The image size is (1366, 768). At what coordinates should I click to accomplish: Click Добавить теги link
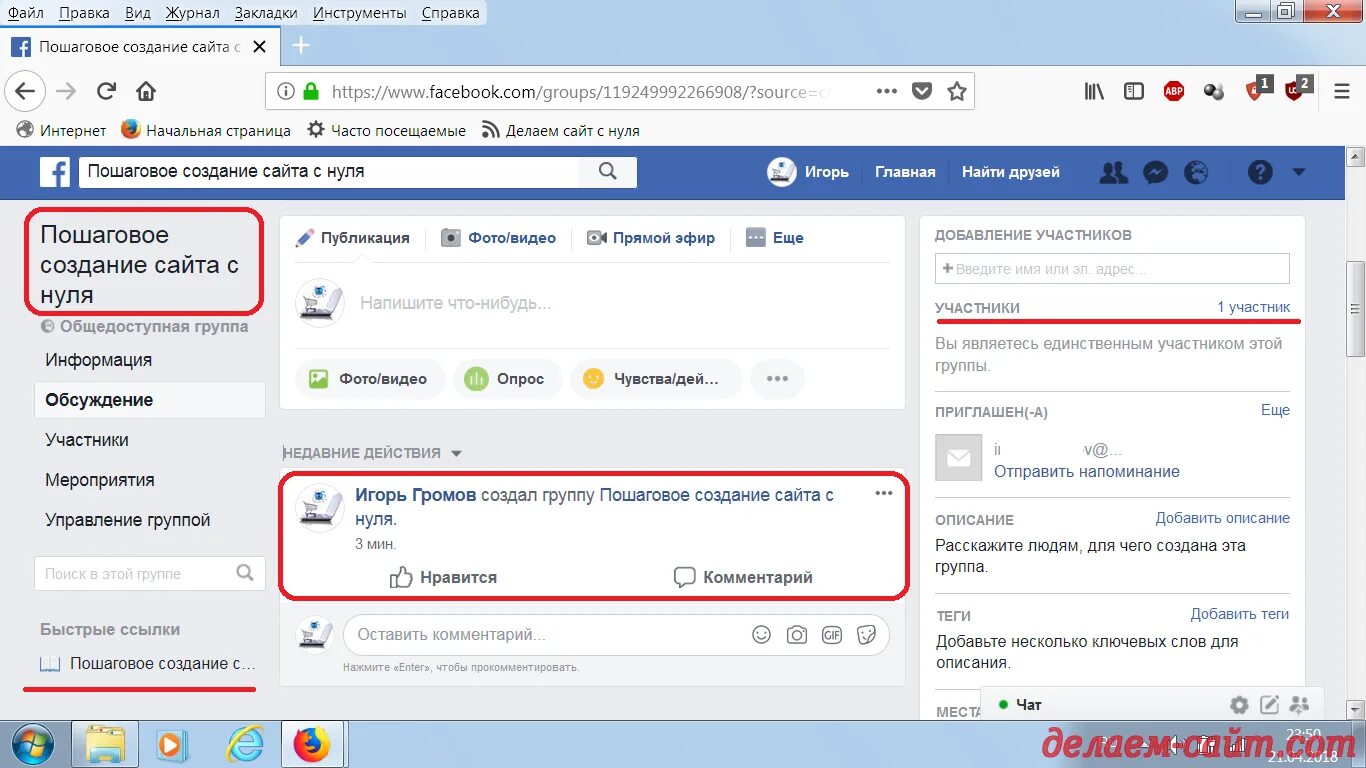(x=1240, y=614)
